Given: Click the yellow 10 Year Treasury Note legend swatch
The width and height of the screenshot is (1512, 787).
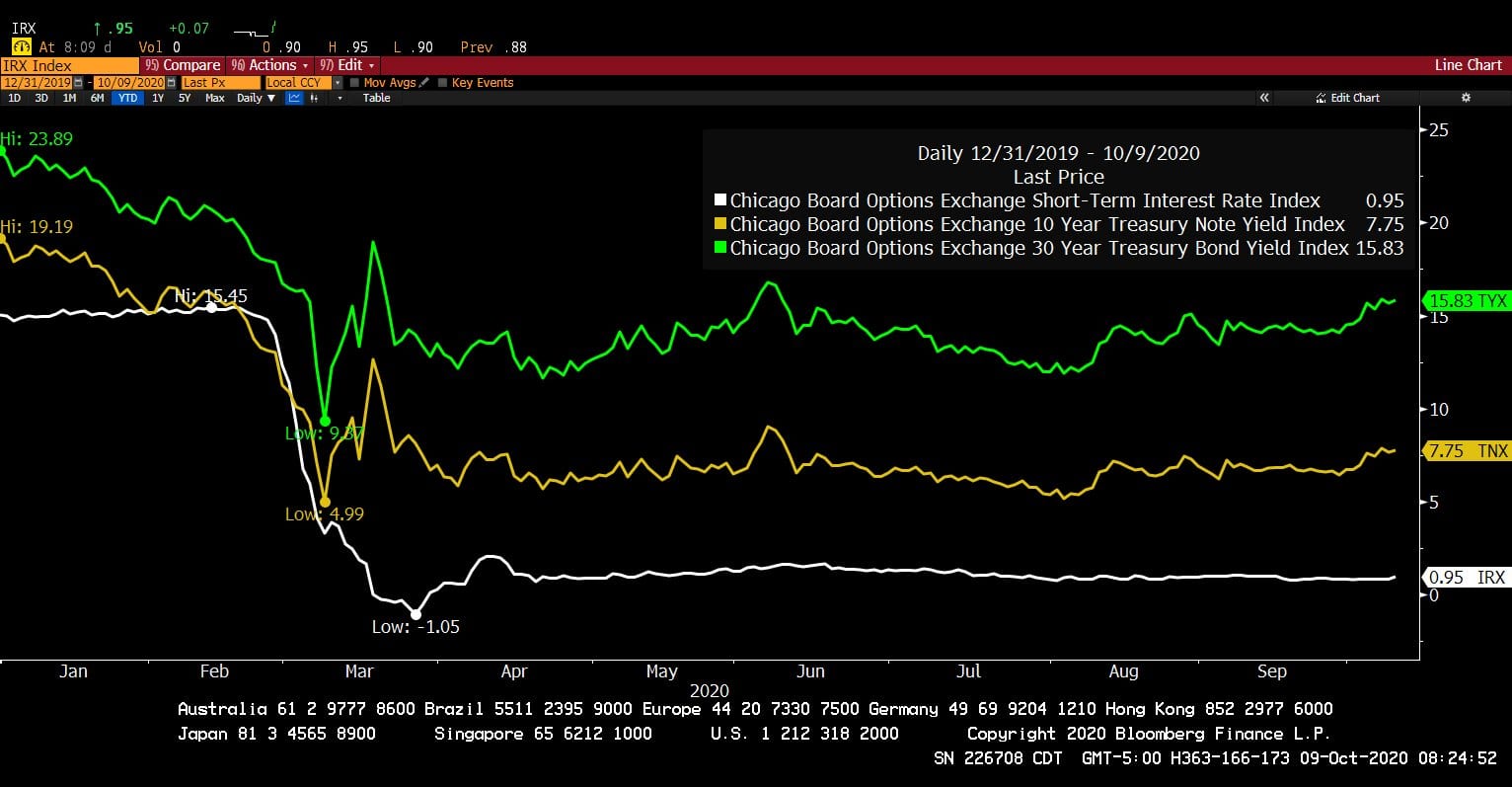Looking at the screenshot, I should click(720, 224).
